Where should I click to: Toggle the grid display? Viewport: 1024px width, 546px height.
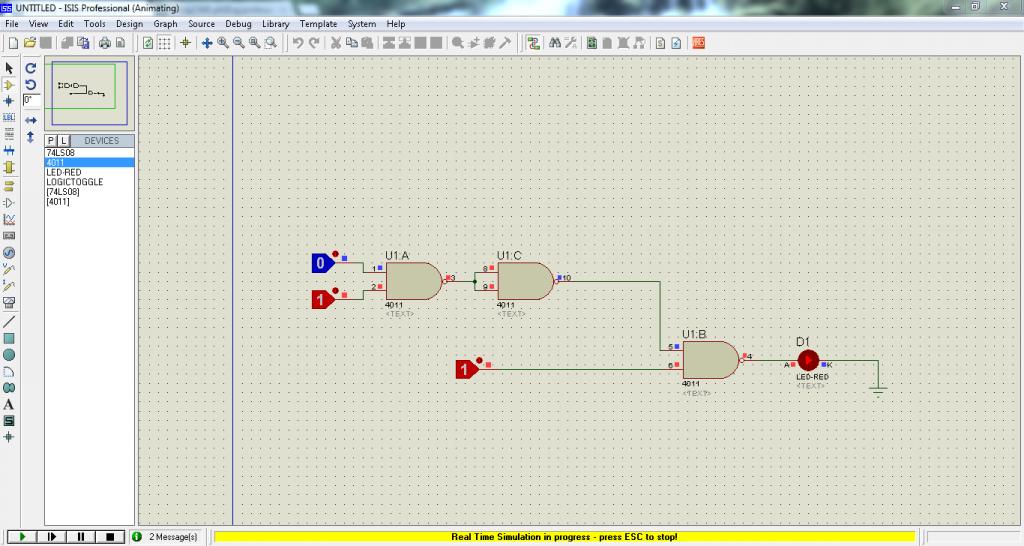coord(165,43)
